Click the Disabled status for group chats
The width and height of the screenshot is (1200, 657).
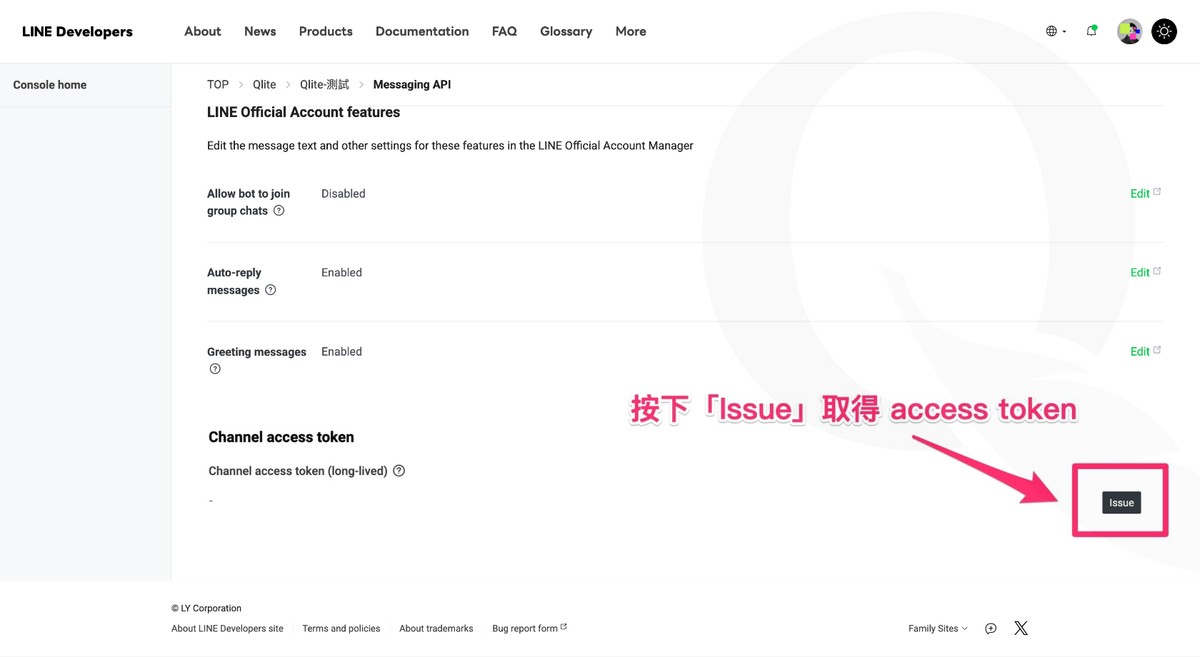[343, 194]
